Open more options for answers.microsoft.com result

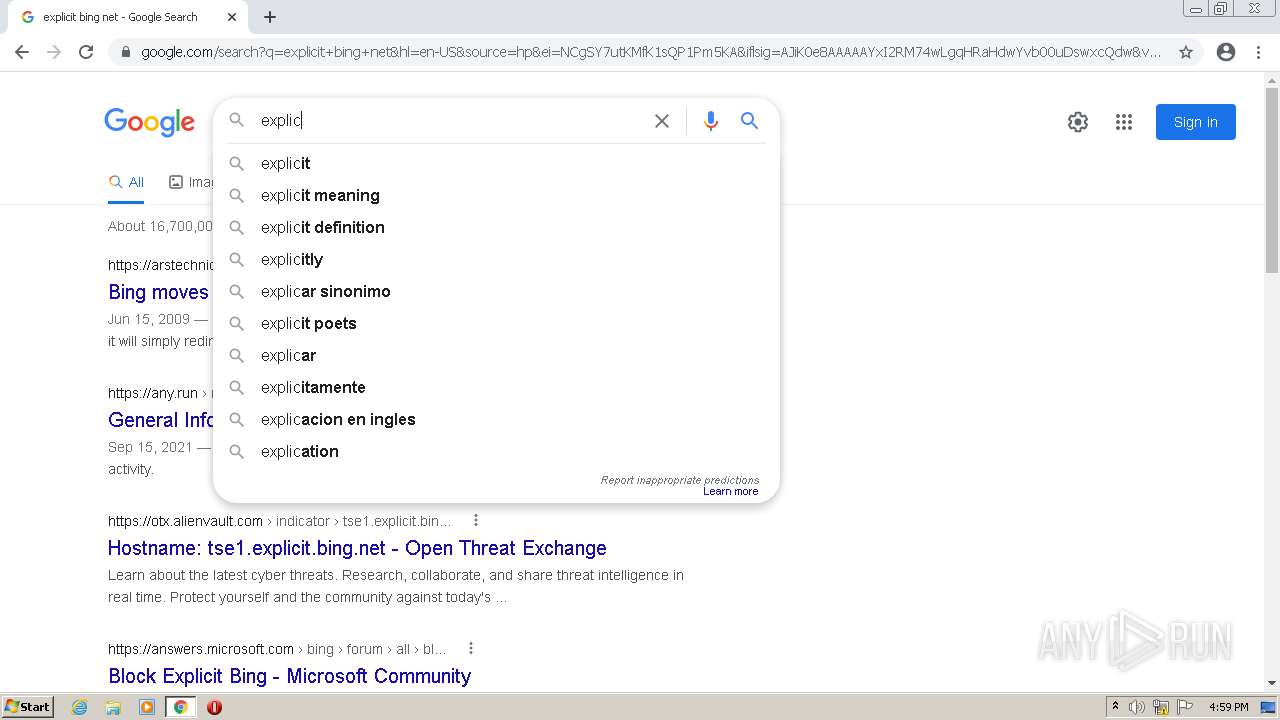(471, 648)
